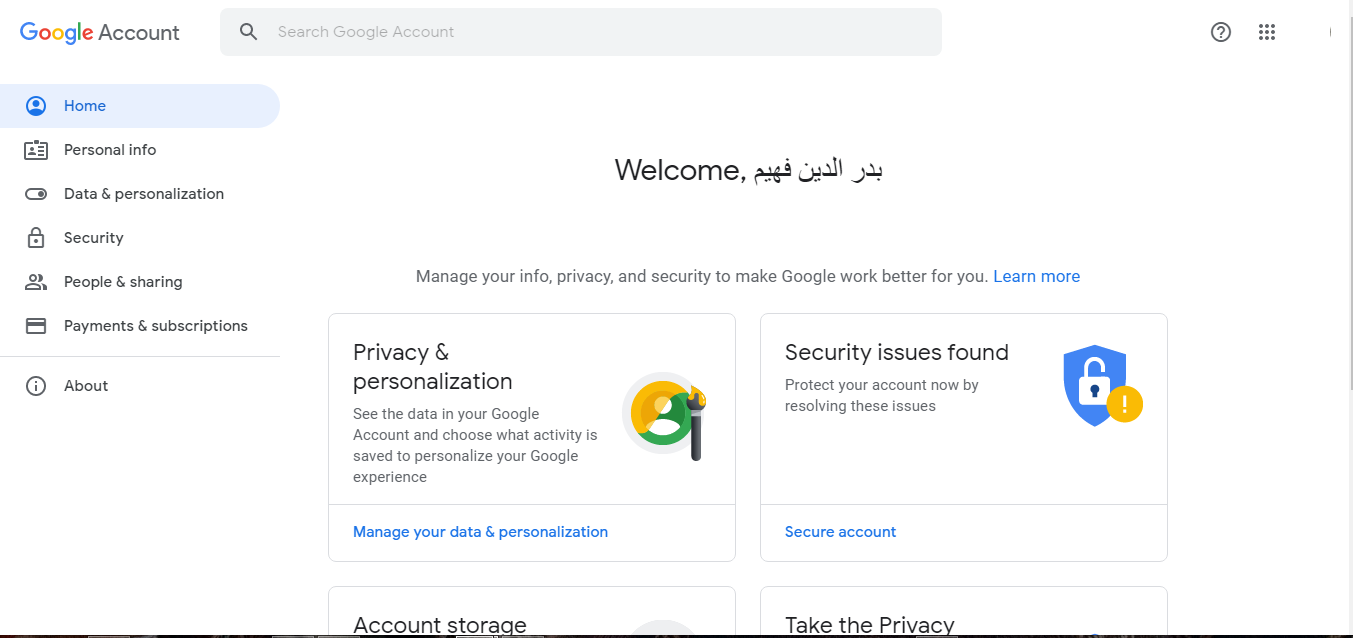The width and height of the screenshot is (1353, 638).
Task: Open the Google apps grid launcher
Action: pyautogui.click(x=1267, y=32)
